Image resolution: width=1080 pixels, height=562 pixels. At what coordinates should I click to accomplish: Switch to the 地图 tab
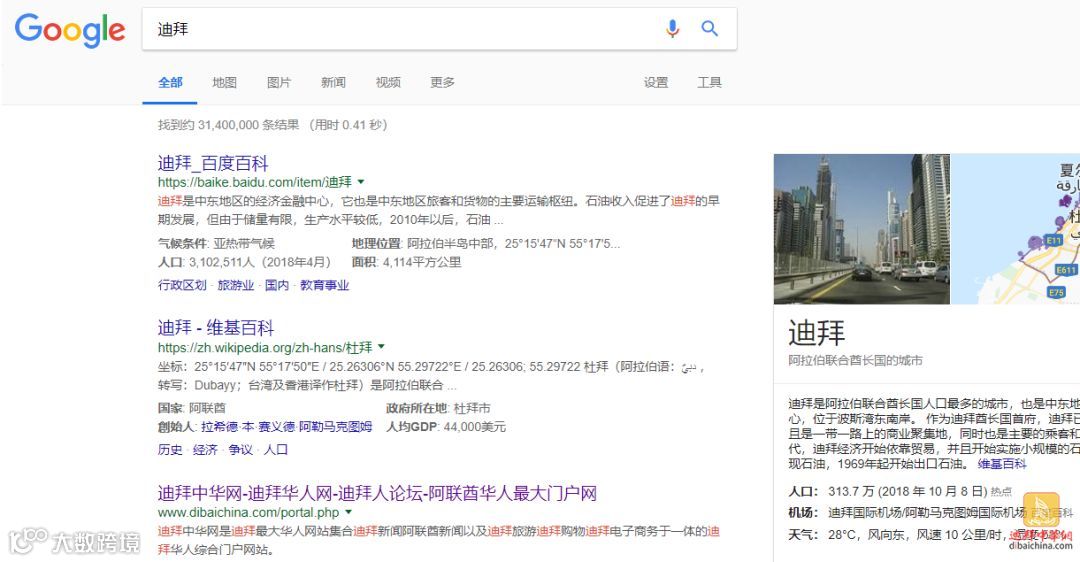tap(225, 83)
